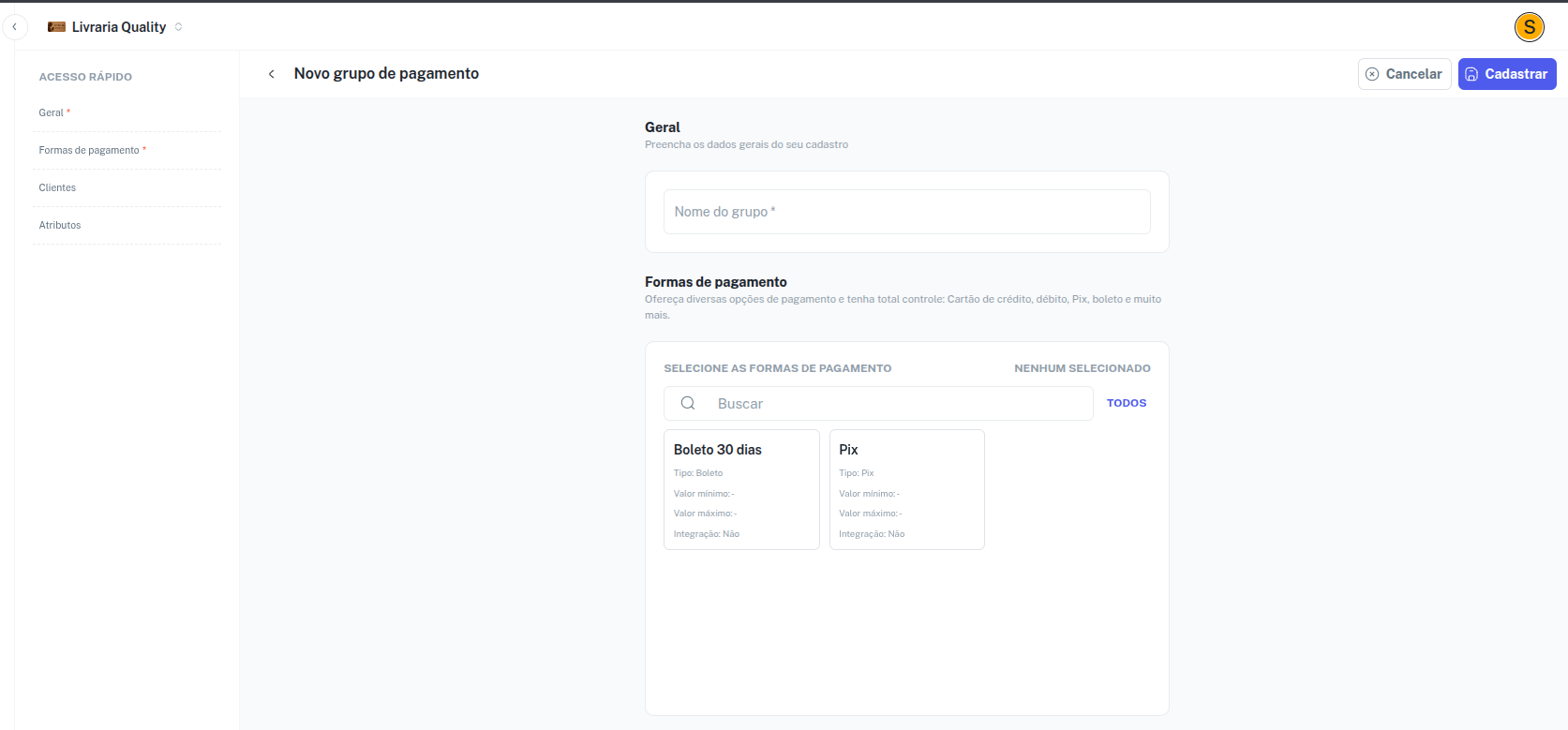Click 'Tipo: Pix' text in the card

(856, 473)
